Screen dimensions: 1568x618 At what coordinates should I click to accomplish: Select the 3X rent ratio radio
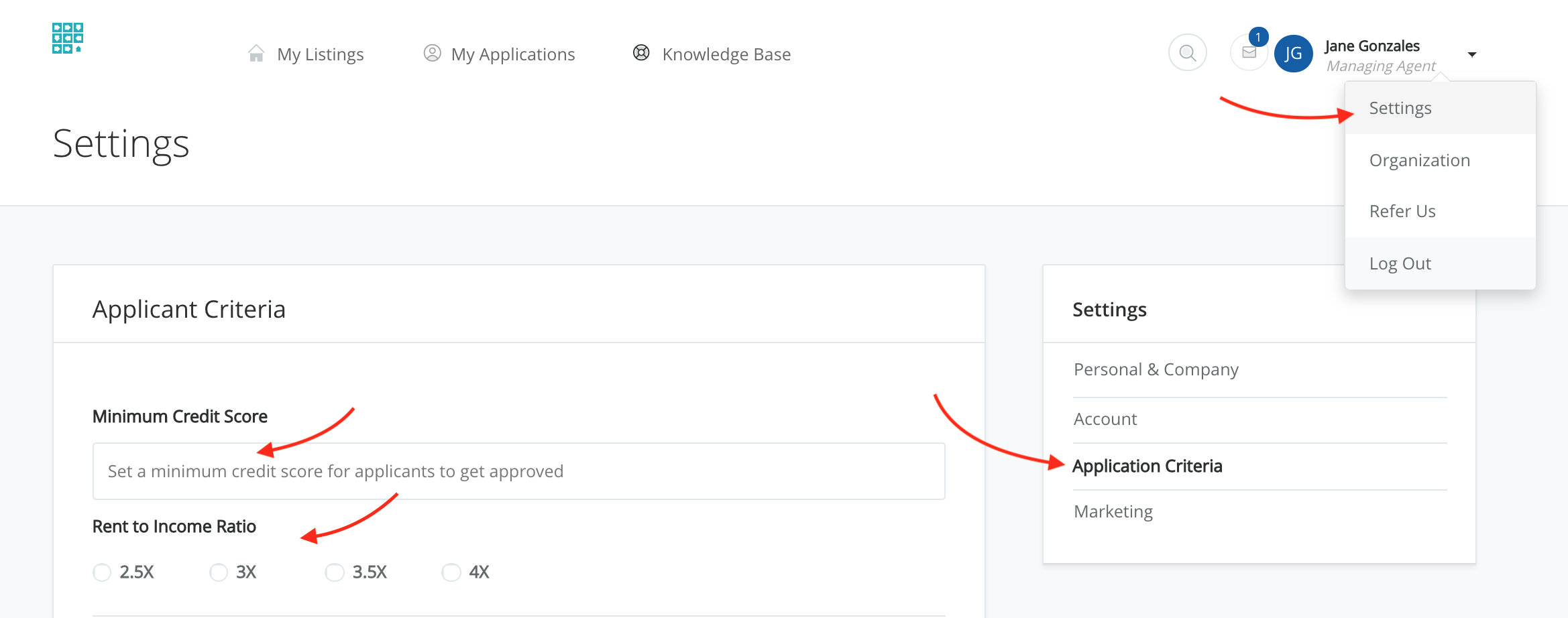pos(219,572)
